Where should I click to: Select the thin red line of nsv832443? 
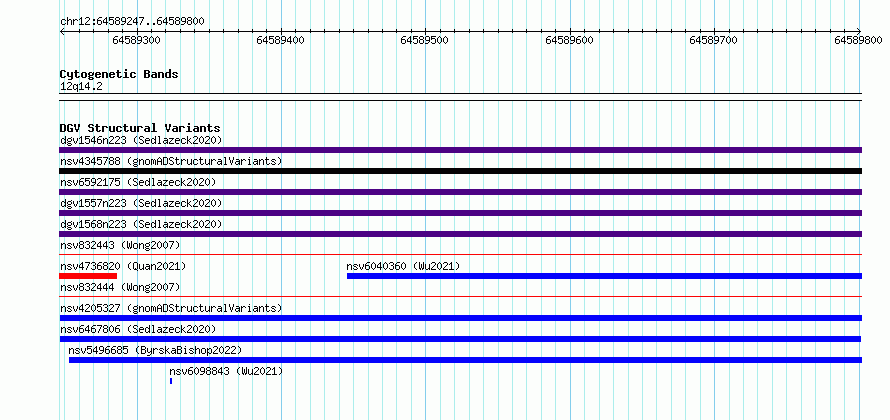pos(460,254)
